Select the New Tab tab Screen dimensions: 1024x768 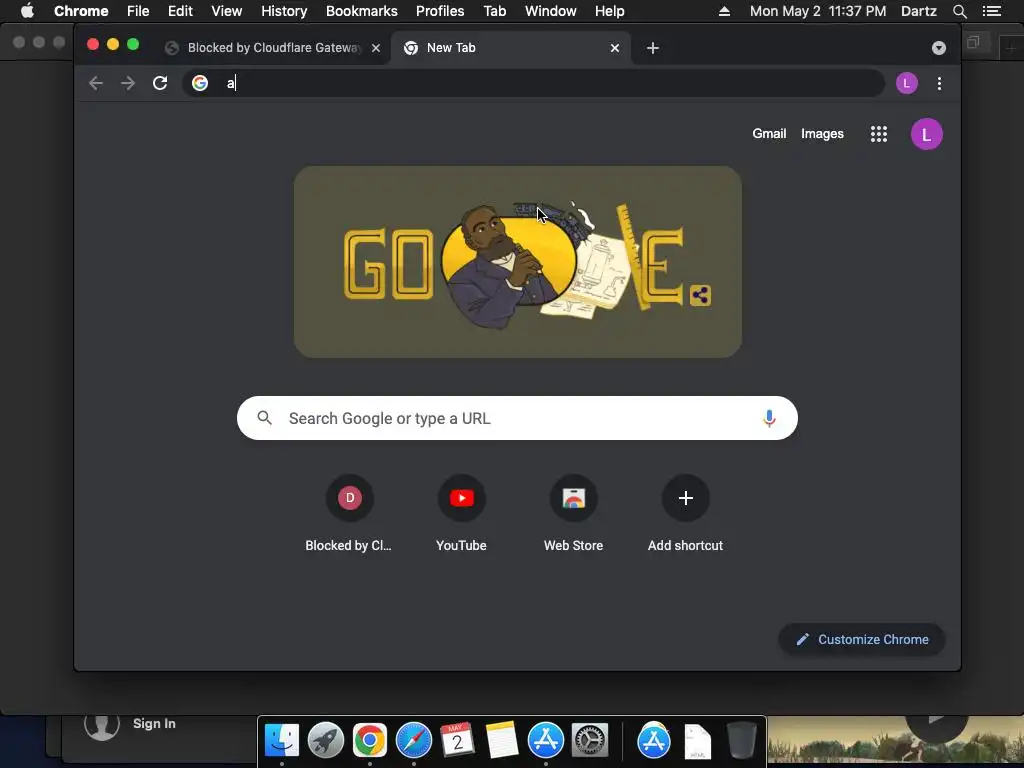[x=511, y=48]
